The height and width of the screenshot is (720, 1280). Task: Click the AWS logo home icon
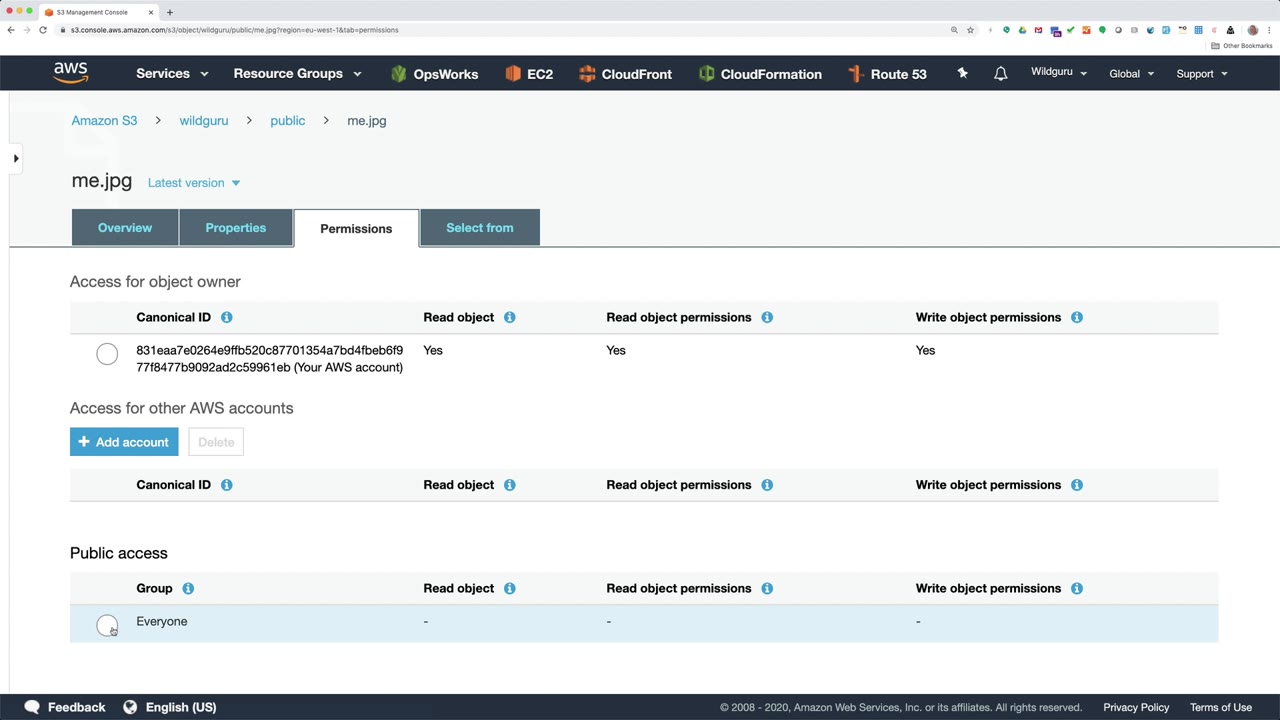(71, 73)
